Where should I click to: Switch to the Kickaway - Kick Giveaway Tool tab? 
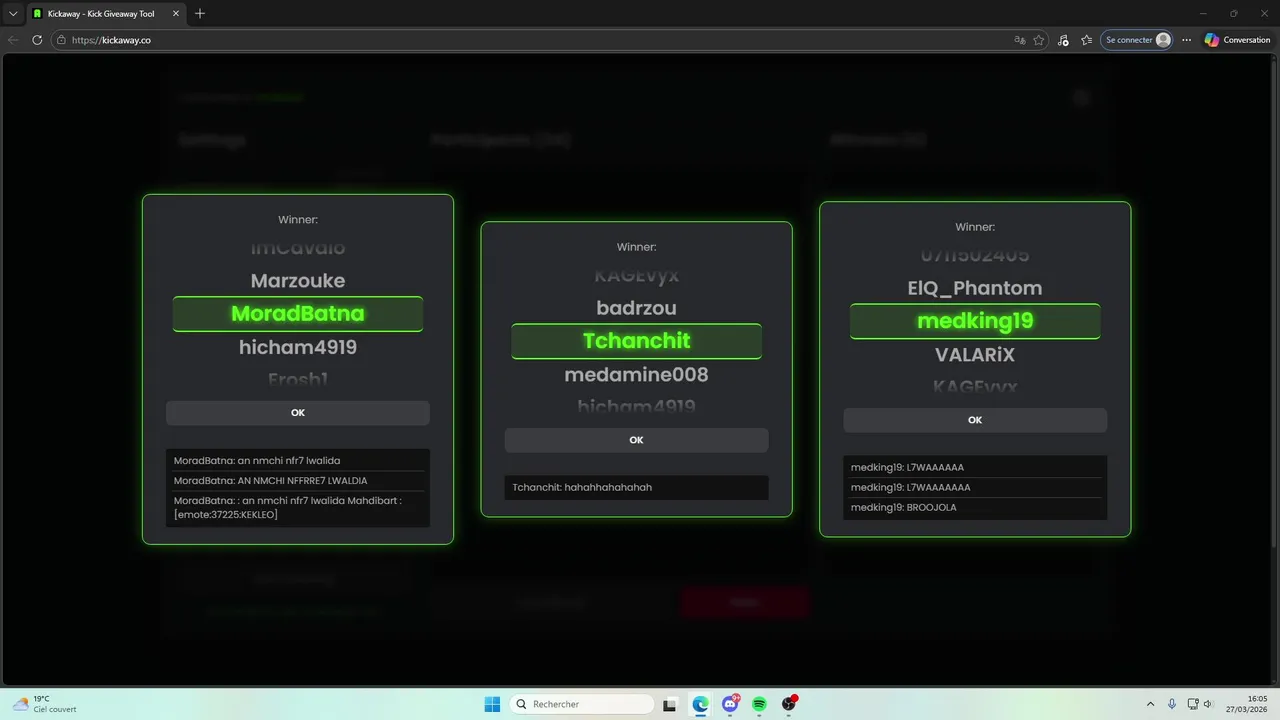pyautogui.click(x=105, y=14)
